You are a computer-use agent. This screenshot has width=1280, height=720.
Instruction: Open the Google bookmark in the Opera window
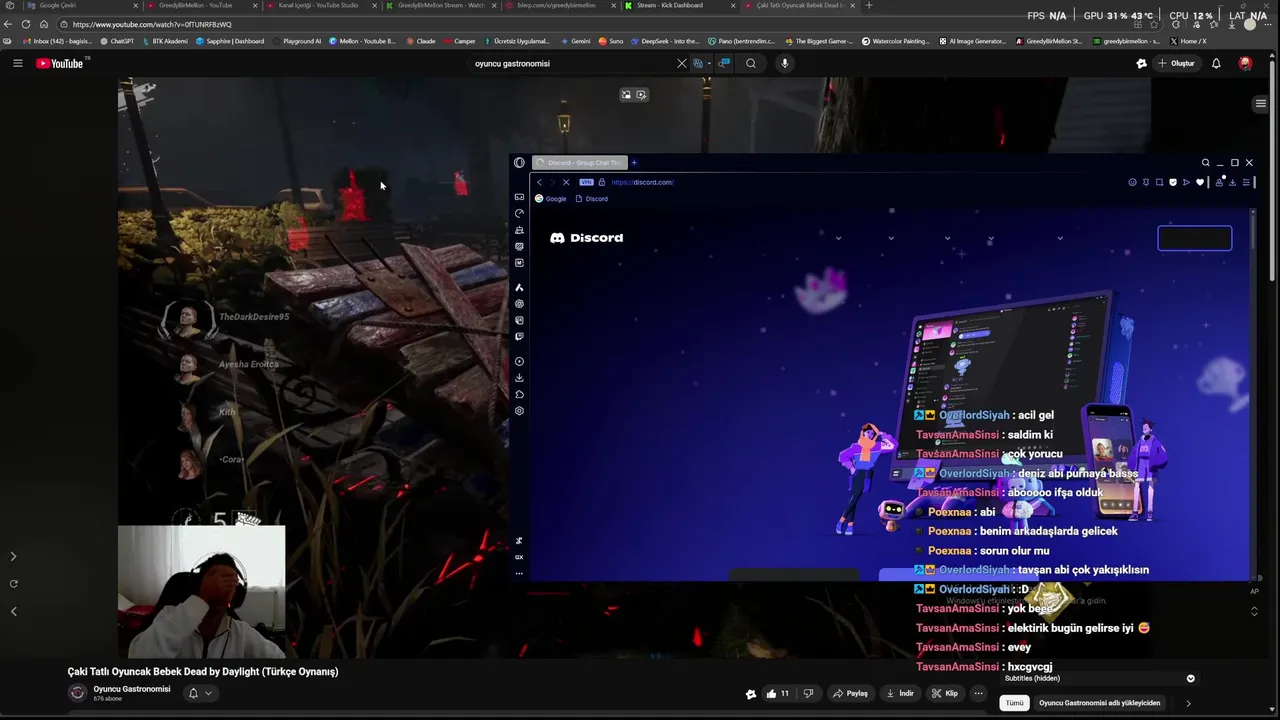[x=551, y=199]
